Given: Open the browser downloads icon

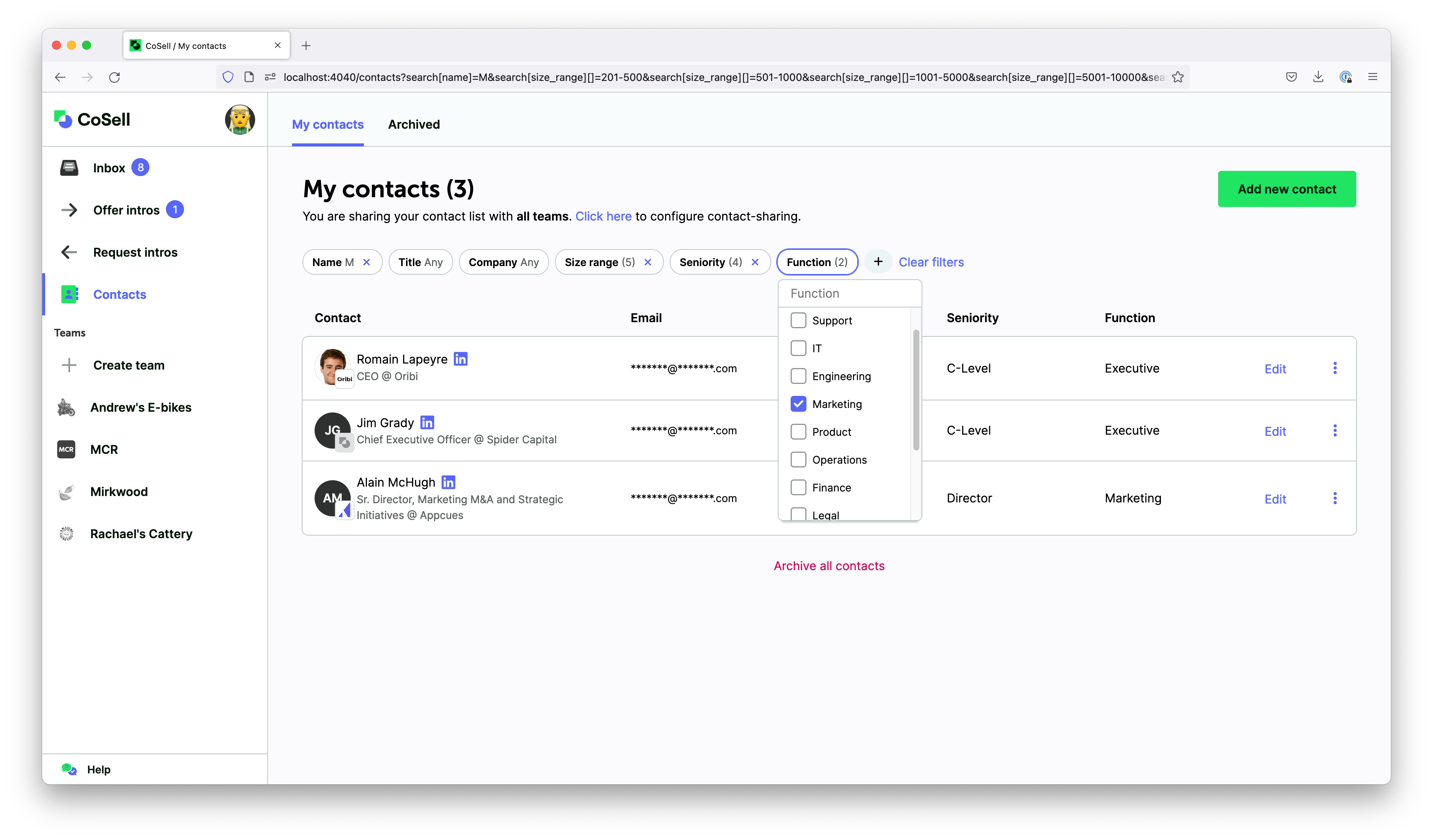Looking at the screenshot, I should coord(1318,77).
